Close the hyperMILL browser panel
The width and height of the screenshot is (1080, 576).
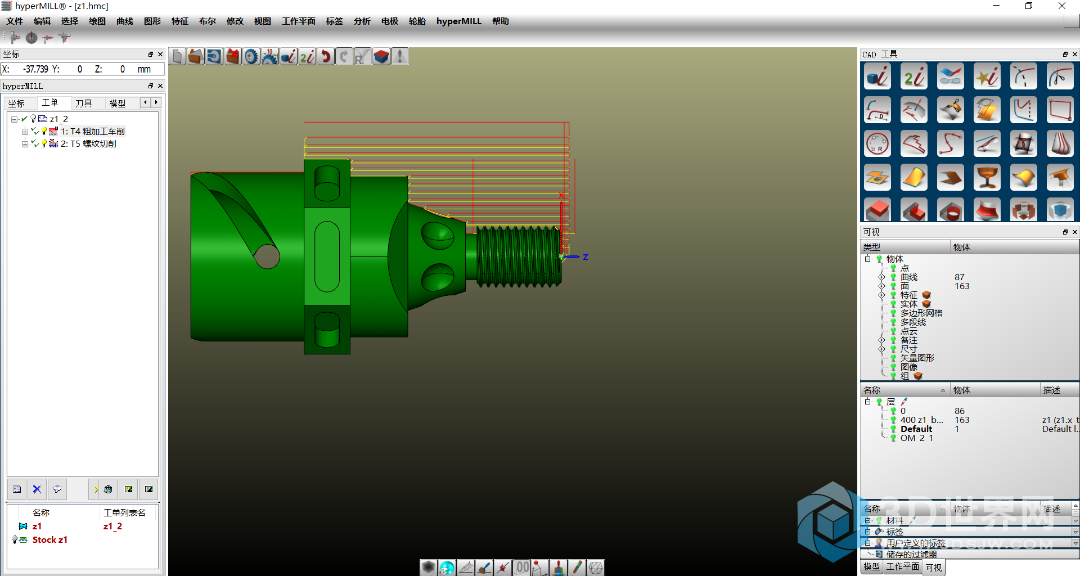coord(160,85)
